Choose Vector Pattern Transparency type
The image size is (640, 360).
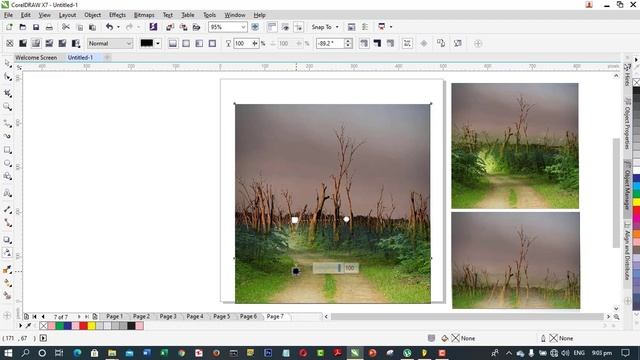pyautogui.click(x=49, y=43)
